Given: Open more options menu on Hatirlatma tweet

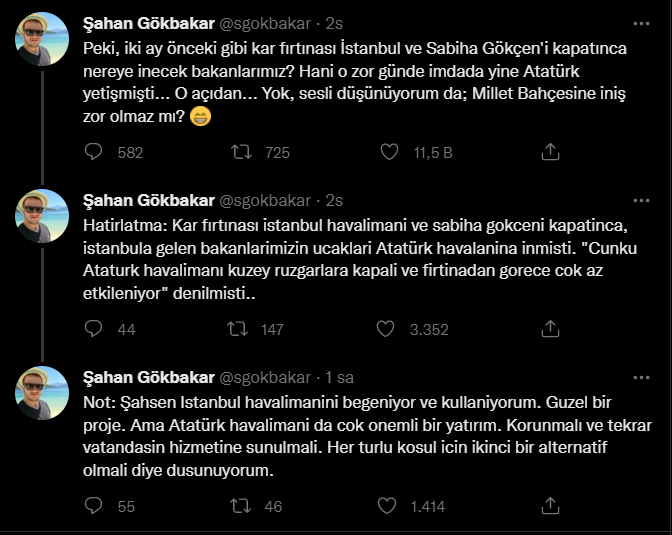Looking at the screenshot, I should coord(639,200).
